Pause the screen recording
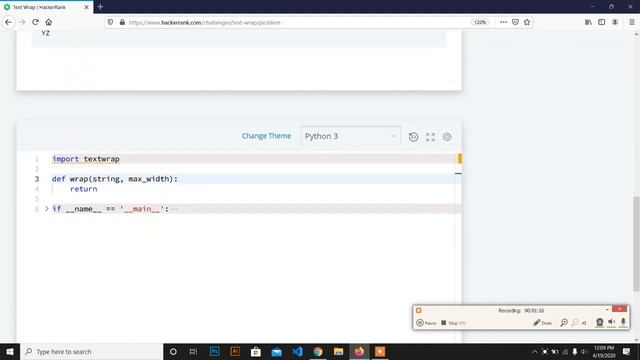This screenshot has width=640, height=360. [x=426, y=322]
